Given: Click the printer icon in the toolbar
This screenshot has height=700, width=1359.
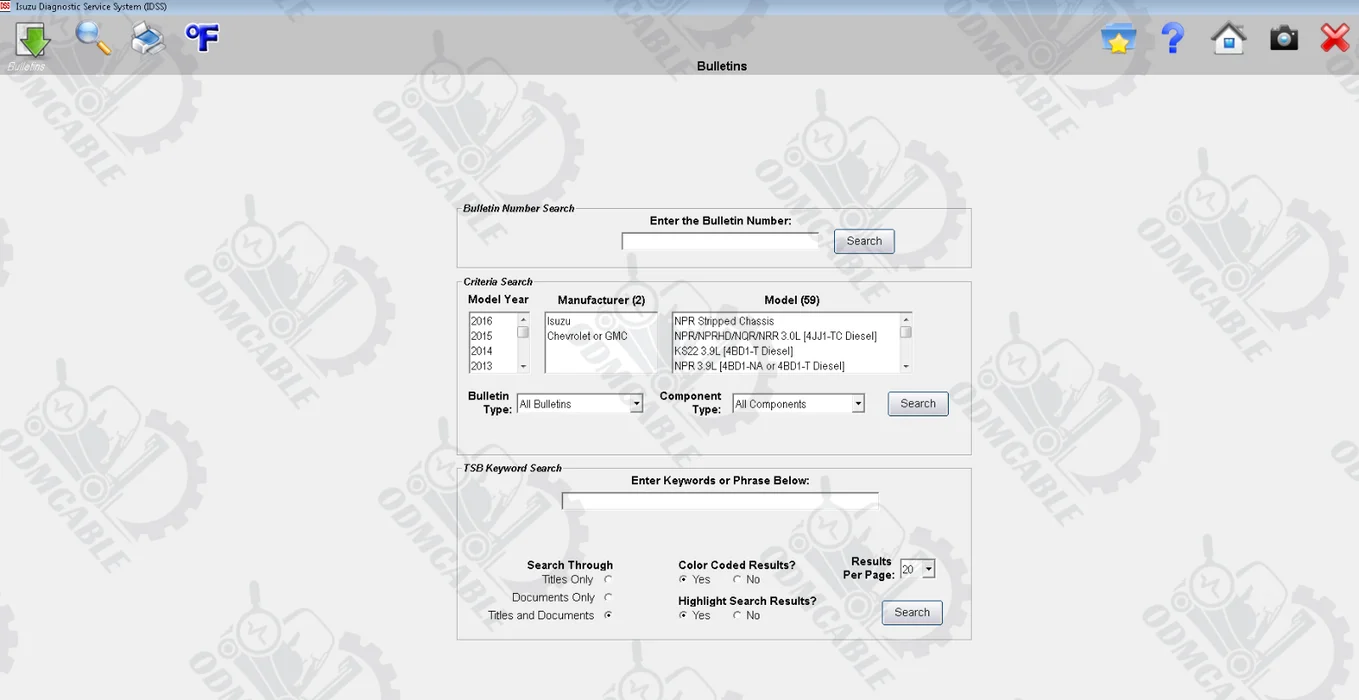Looking at the screenshot, I should 147,38.
